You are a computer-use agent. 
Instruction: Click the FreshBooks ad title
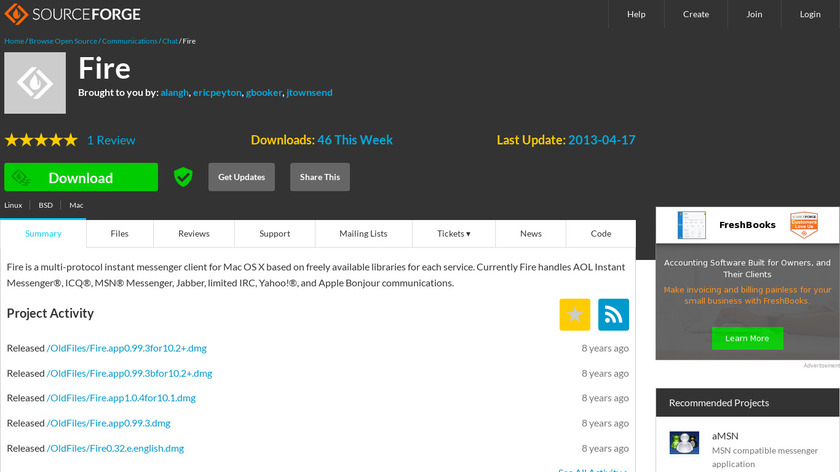pos(747,225)
